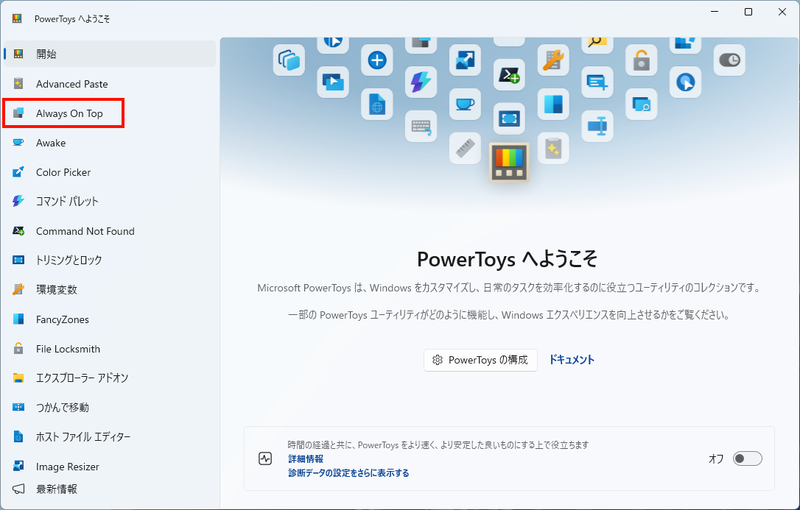Screen dimensions: 800x510
Task: Open the ドキュメント link
Action: click(x=571, y=360)
